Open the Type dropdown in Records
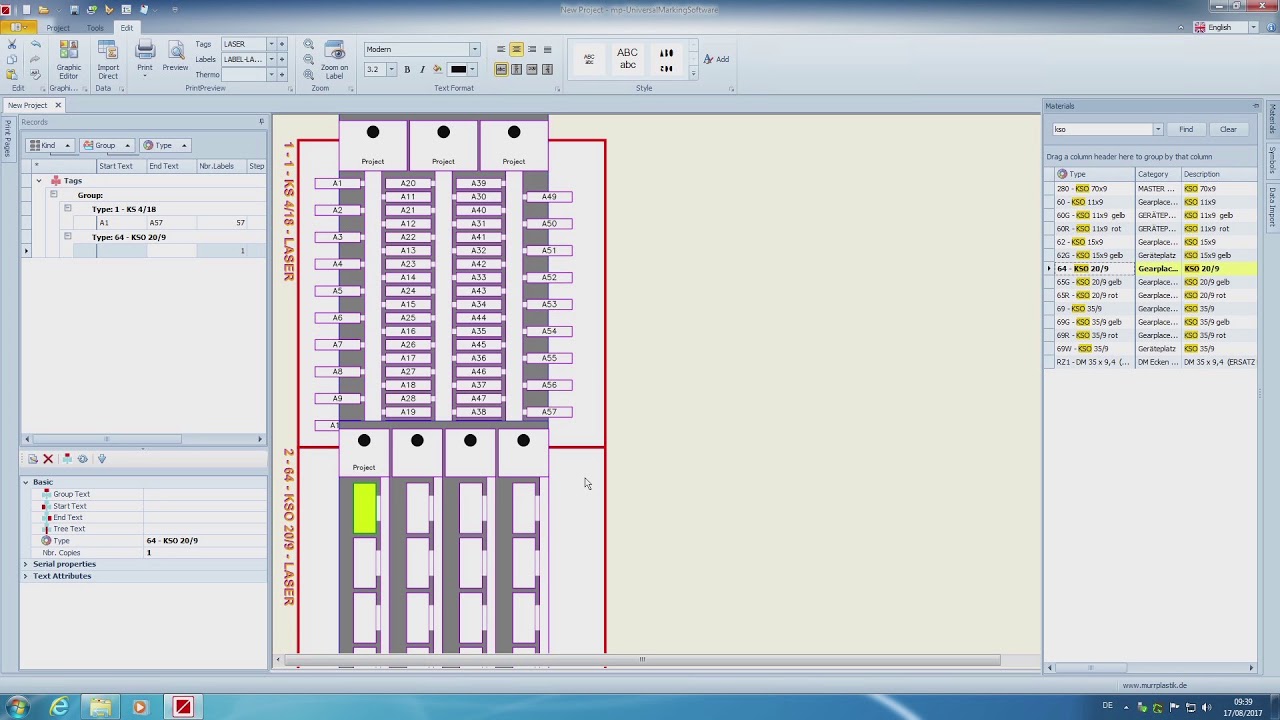The width and height of the screenshot is (1280, 720). pos(165,145)
